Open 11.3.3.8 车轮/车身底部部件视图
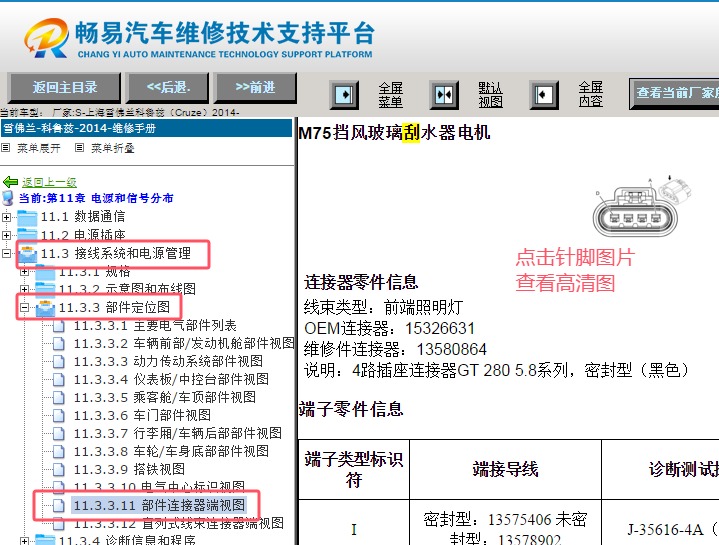 tap(171, 451)
